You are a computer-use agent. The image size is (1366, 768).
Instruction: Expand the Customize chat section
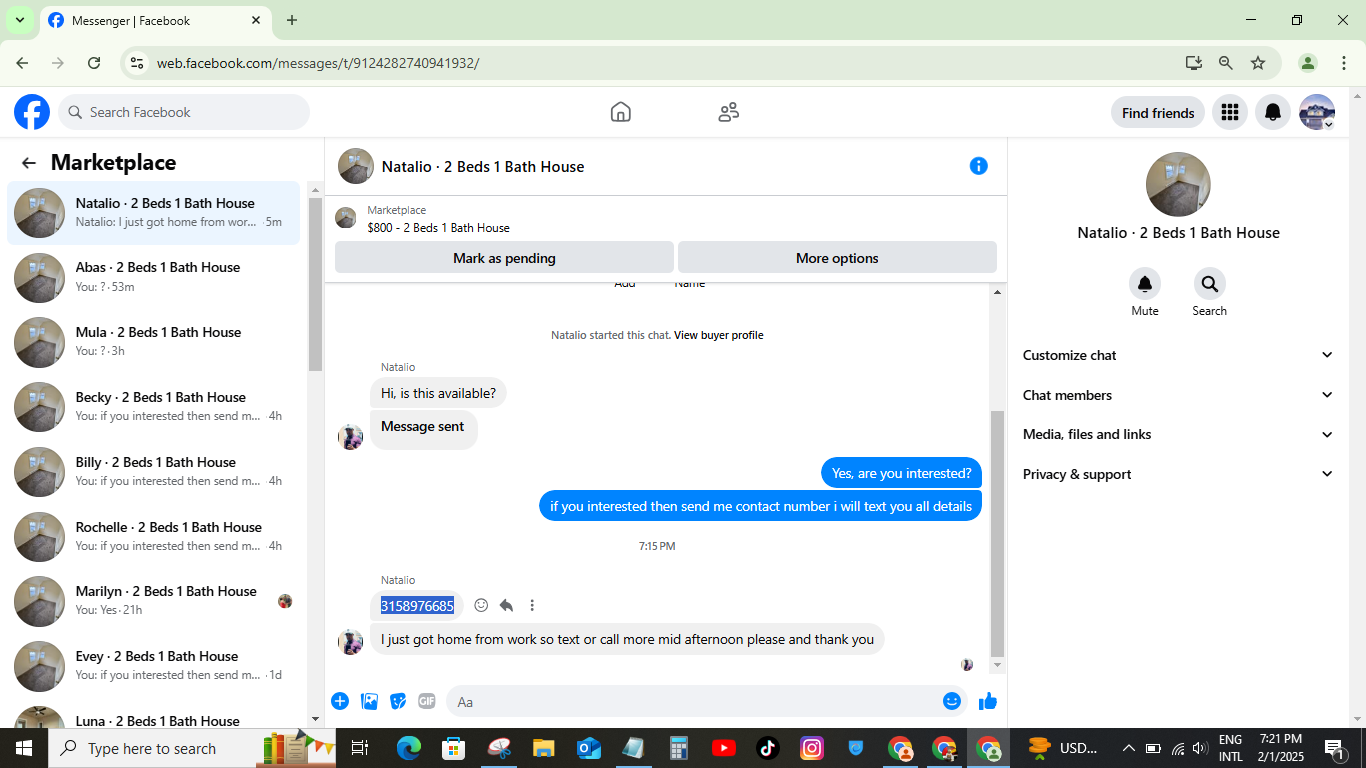[1178, 355]
